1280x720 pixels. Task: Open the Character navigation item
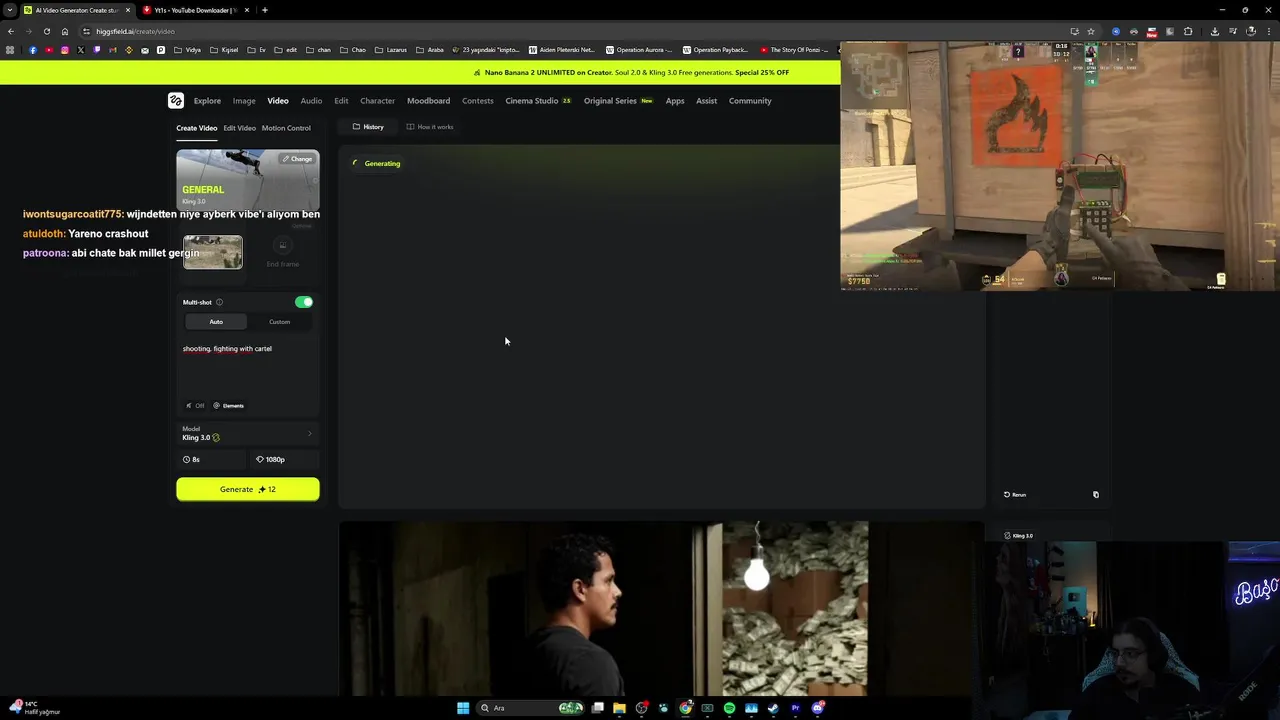(377, 101)
